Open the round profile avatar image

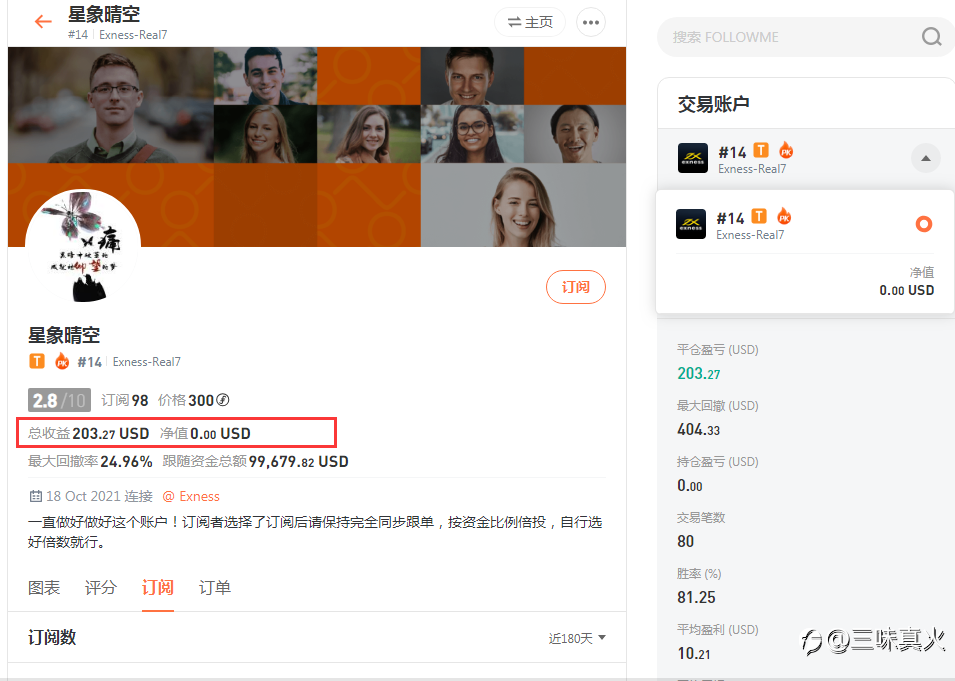click(83, 247)
